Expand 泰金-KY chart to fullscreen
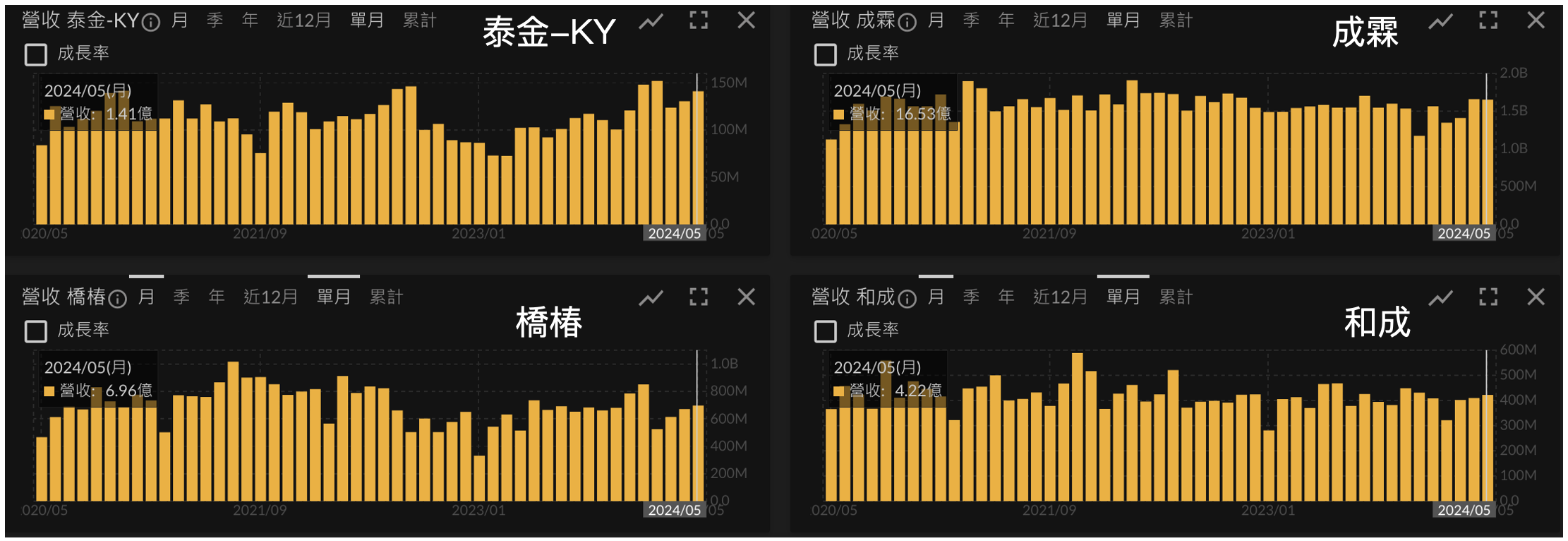 pyautogui.click(x=699, y=20)
